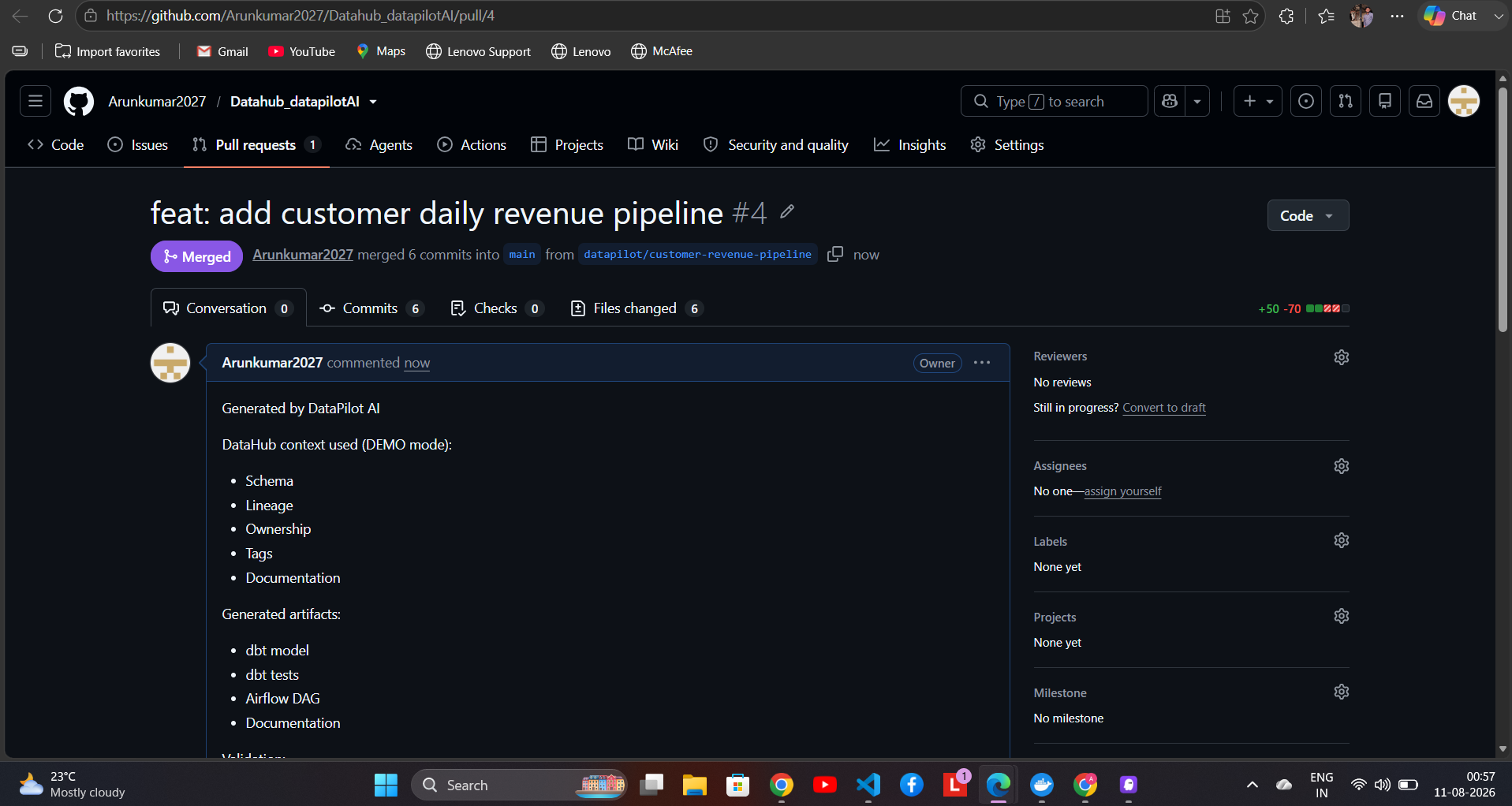Open the repository switcher dropdown caret
Viewport: 1512px width, 806px height.
pyautogui.click(x=373, y=102)
